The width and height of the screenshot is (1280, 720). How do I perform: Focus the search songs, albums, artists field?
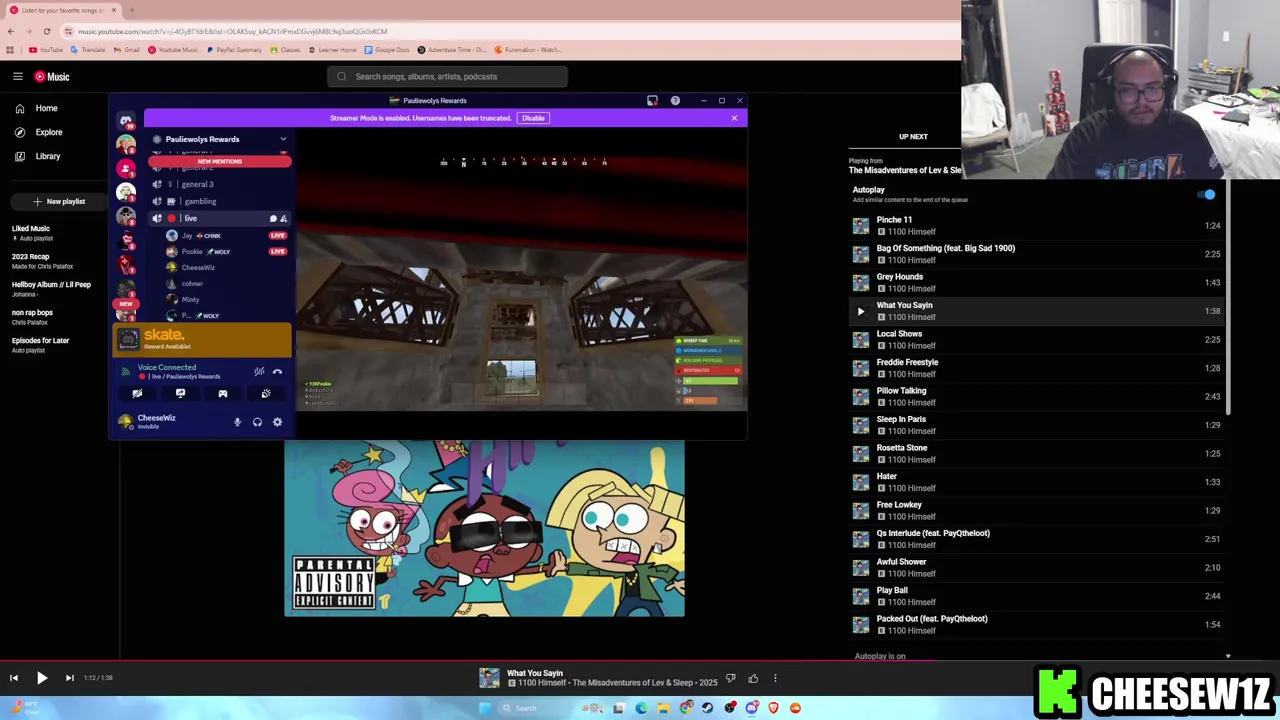click(x=447, y=76)
